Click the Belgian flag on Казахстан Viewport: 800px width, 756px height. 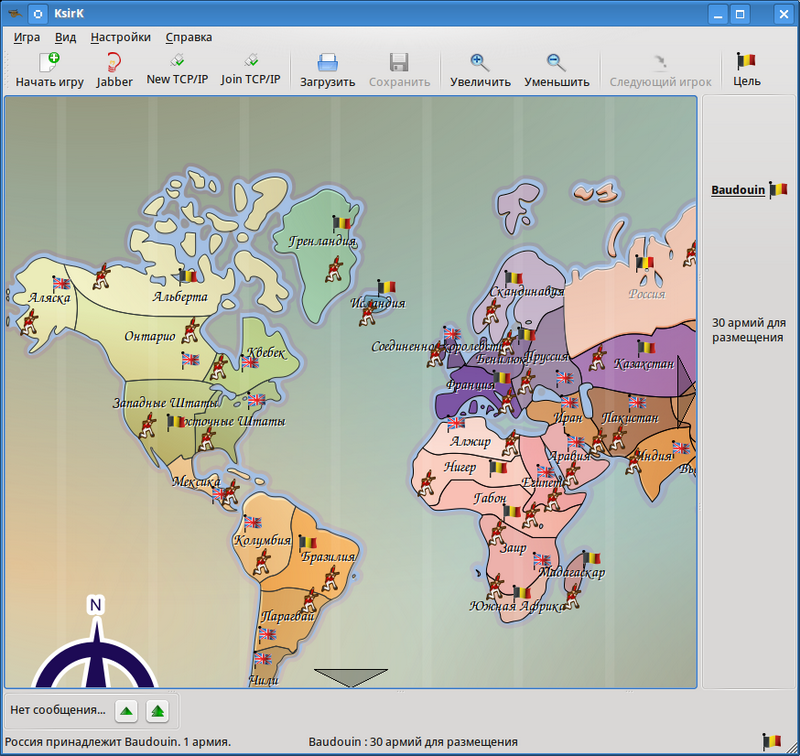click(x=646, y=348)
